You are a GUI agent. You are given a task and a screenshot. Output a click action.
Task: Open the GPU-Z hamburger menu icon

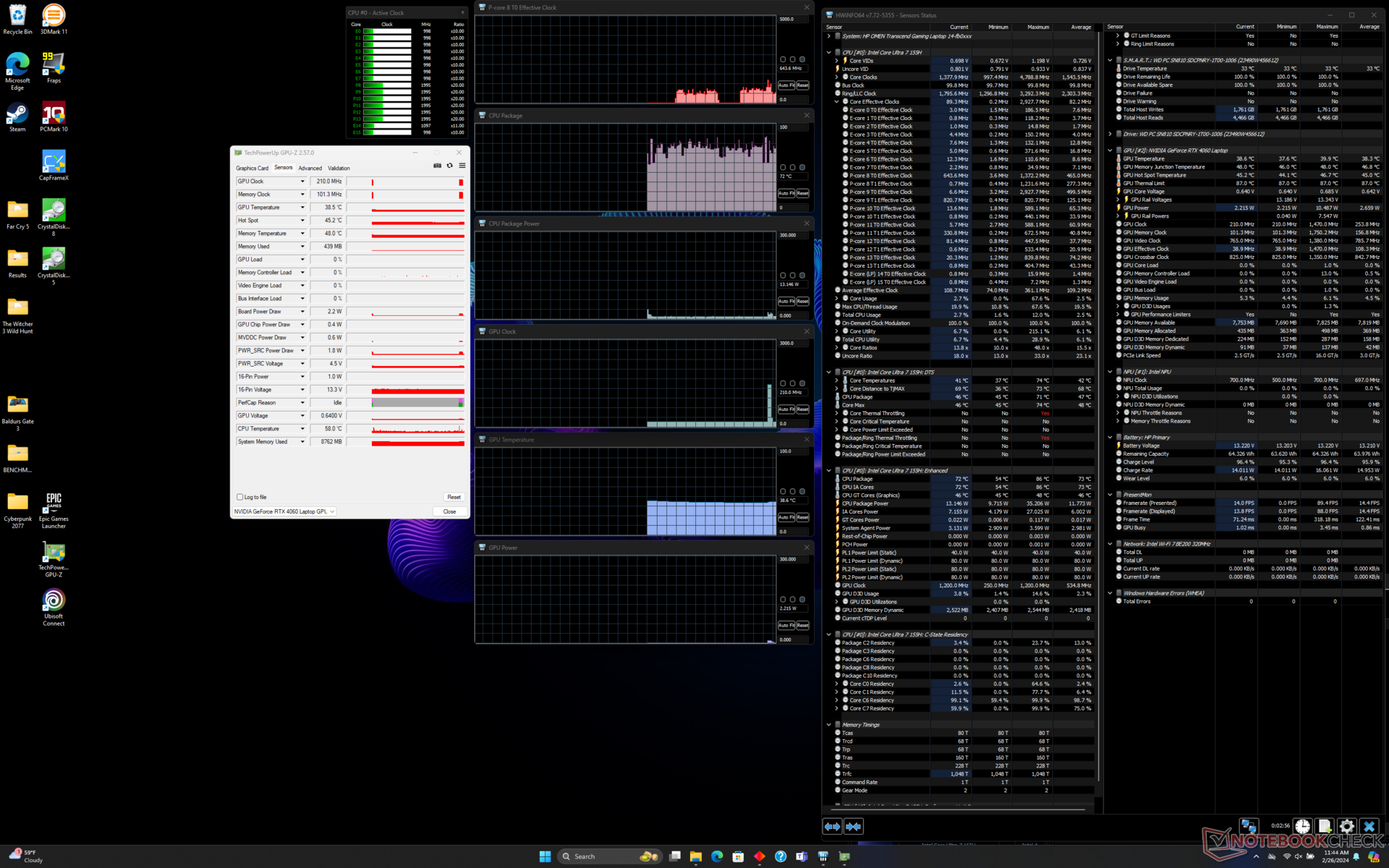(x=462, y=166)
